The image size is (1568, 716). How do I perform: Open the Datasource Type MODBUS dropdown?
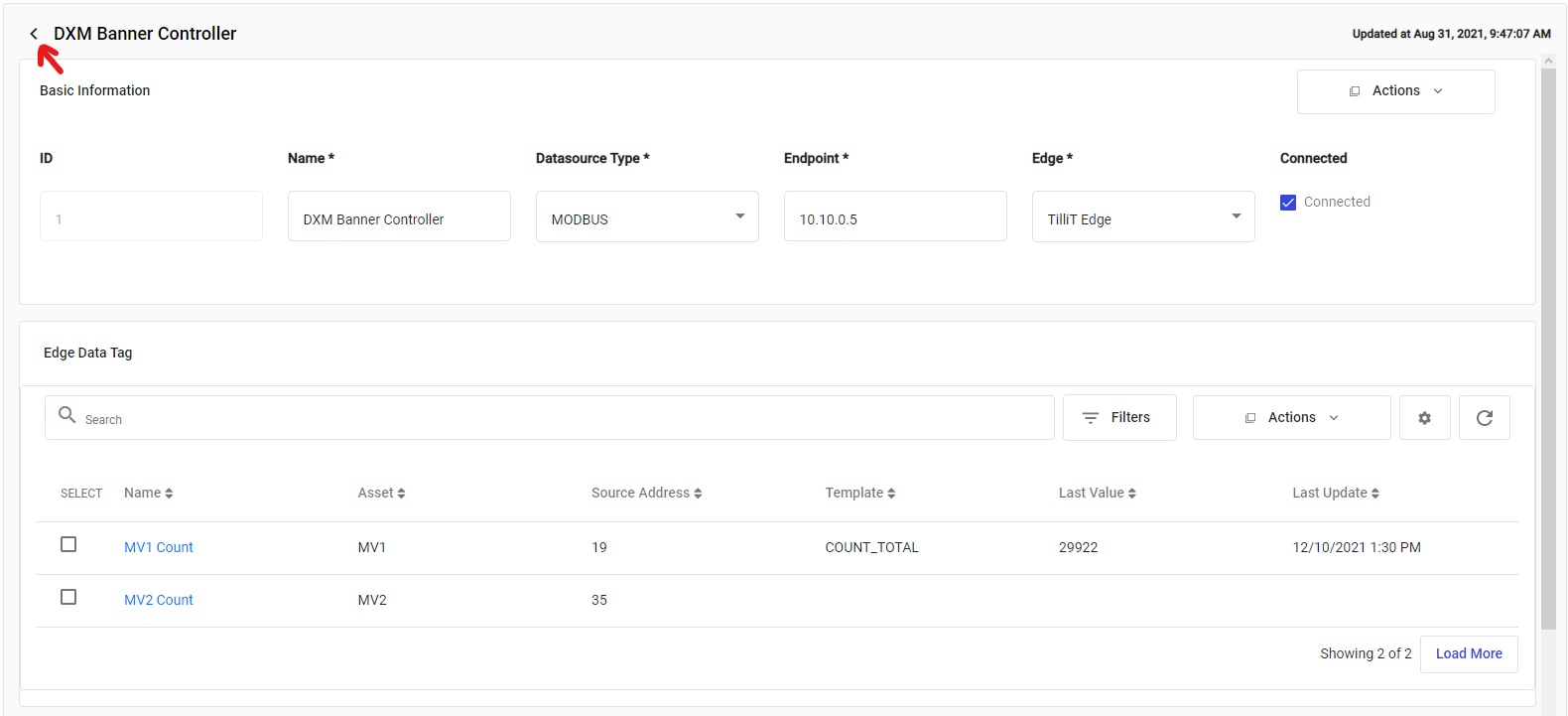click(739, 216)
